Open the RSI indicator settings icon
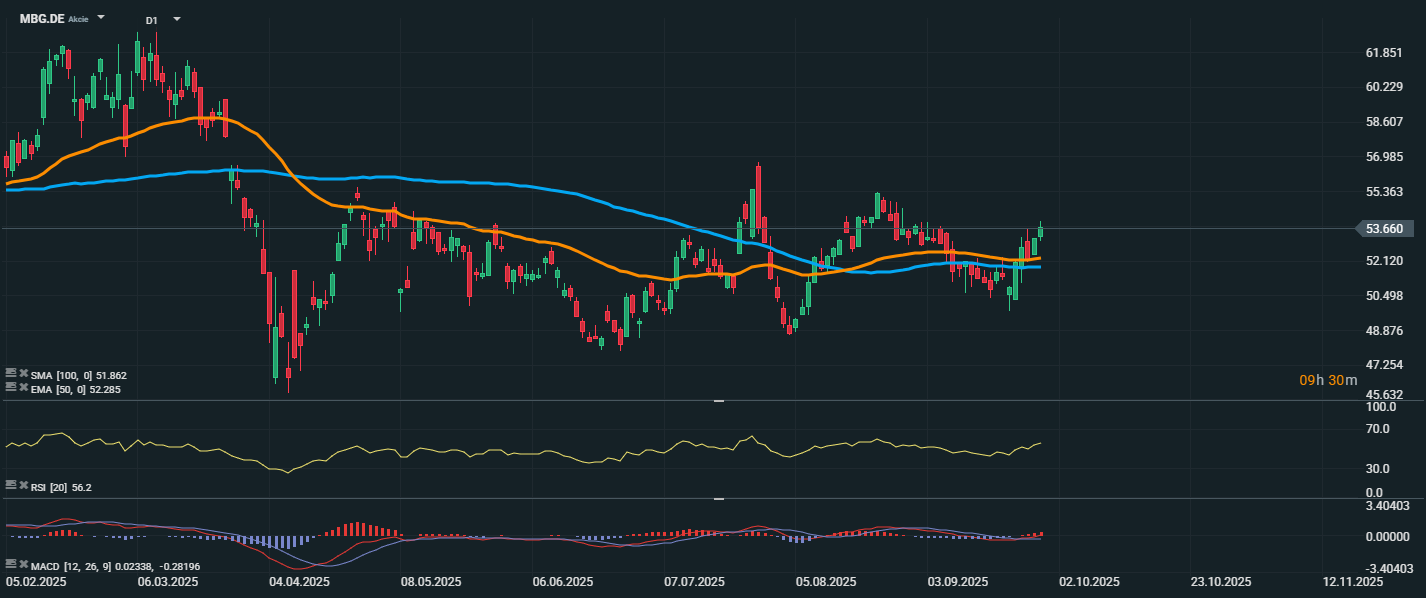The height and width of the screenshot is (598, 1426). click(11, 487)
